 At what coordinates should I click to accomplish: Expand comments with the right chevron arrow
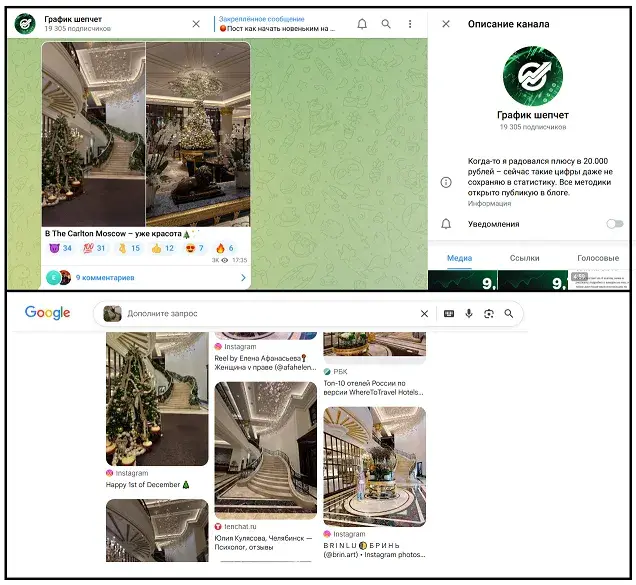tap(243, 278)
